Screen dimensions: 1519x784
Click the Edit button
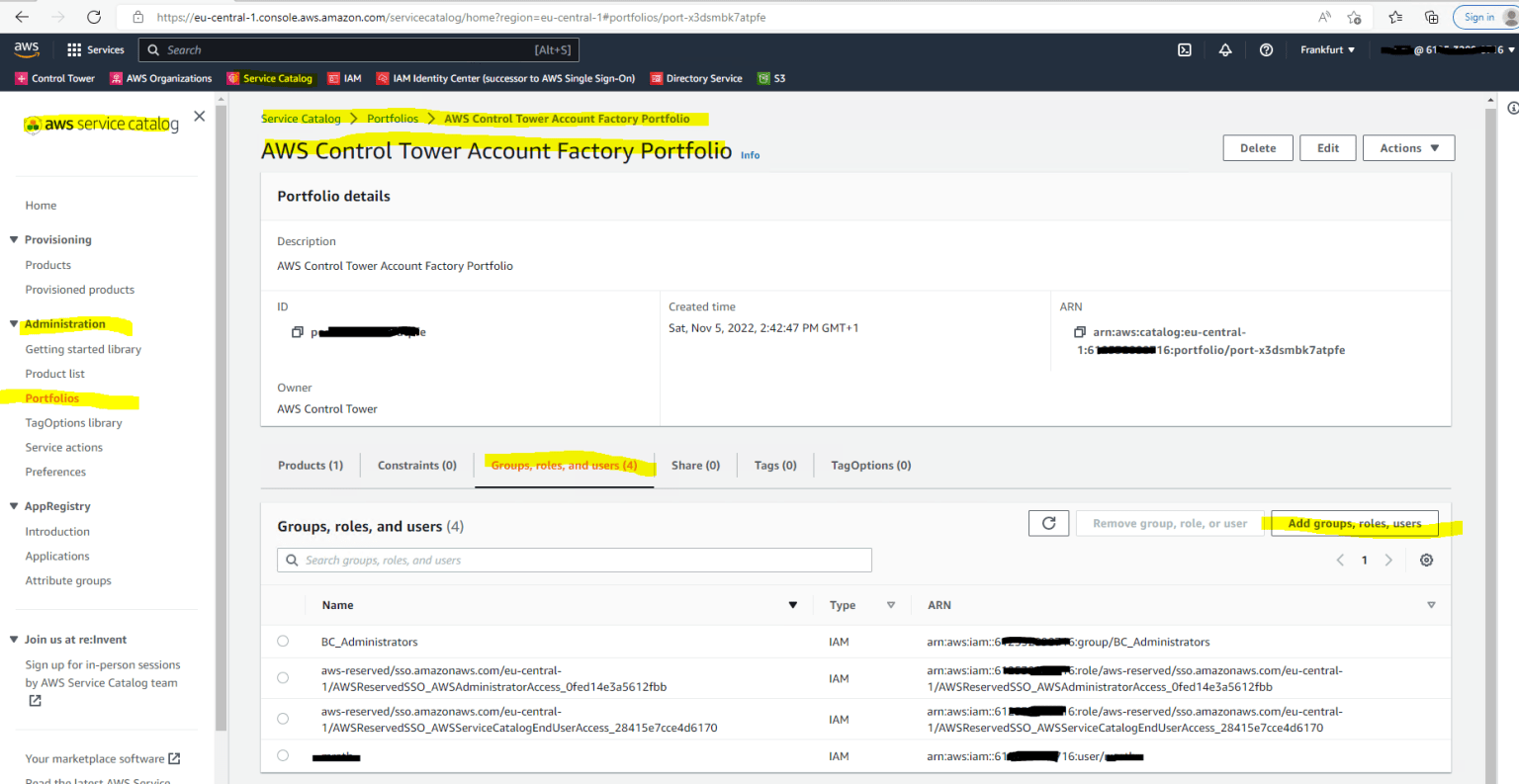point(1327,147)
